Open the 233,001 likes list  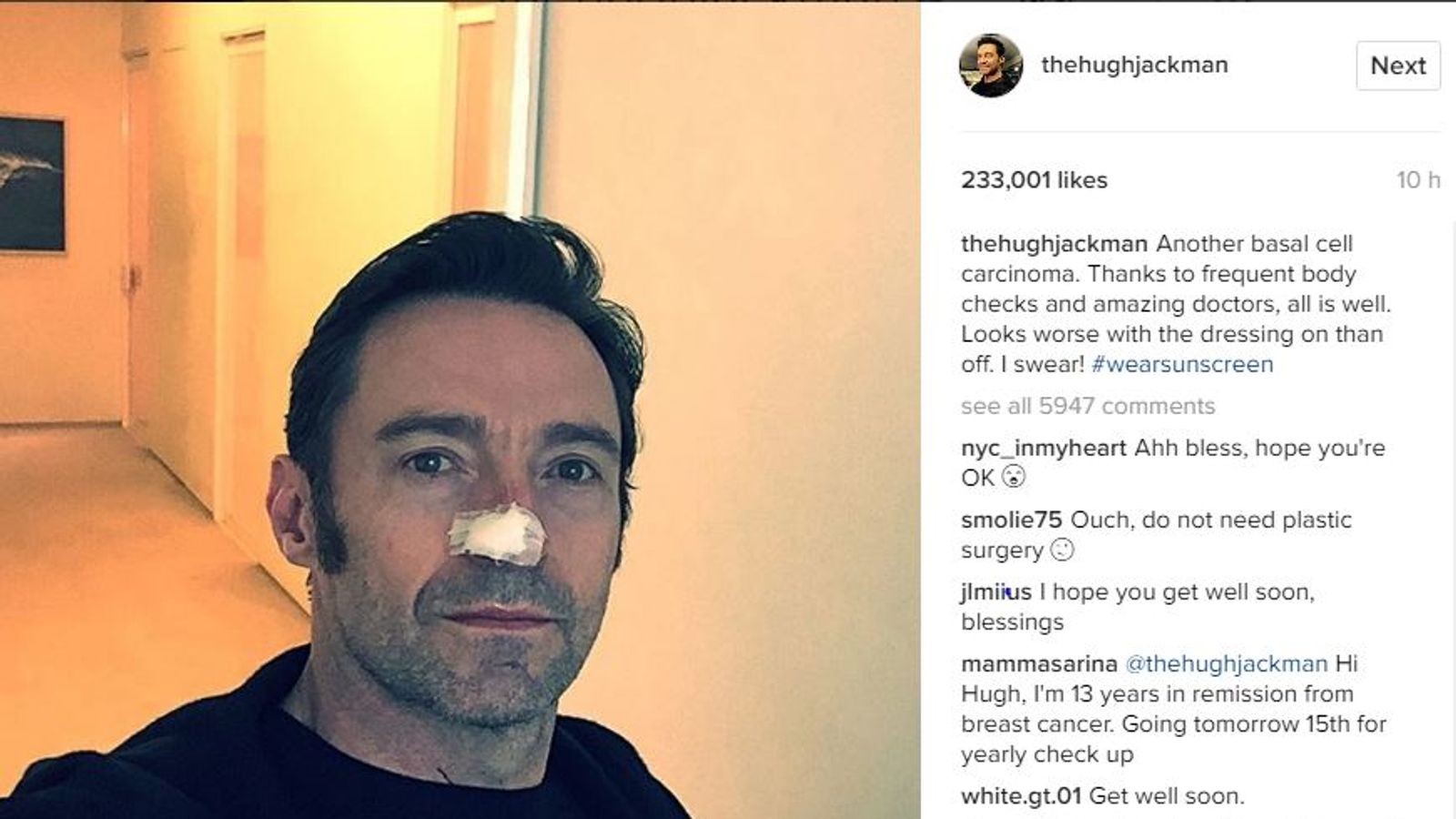pyautogui.click(x=1034, y=180)
